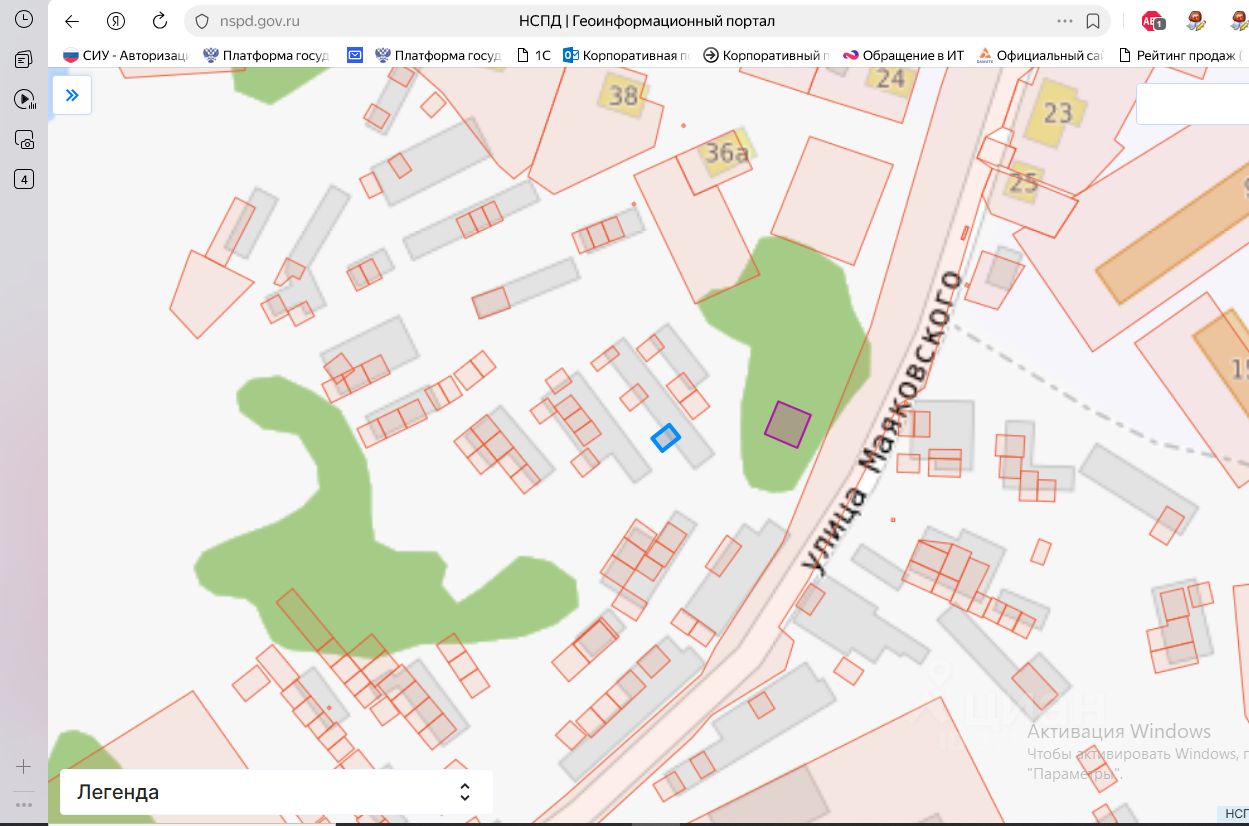Open the media player sidebar icon
This screenshot has width=1249, height=826.
(24, 99)
